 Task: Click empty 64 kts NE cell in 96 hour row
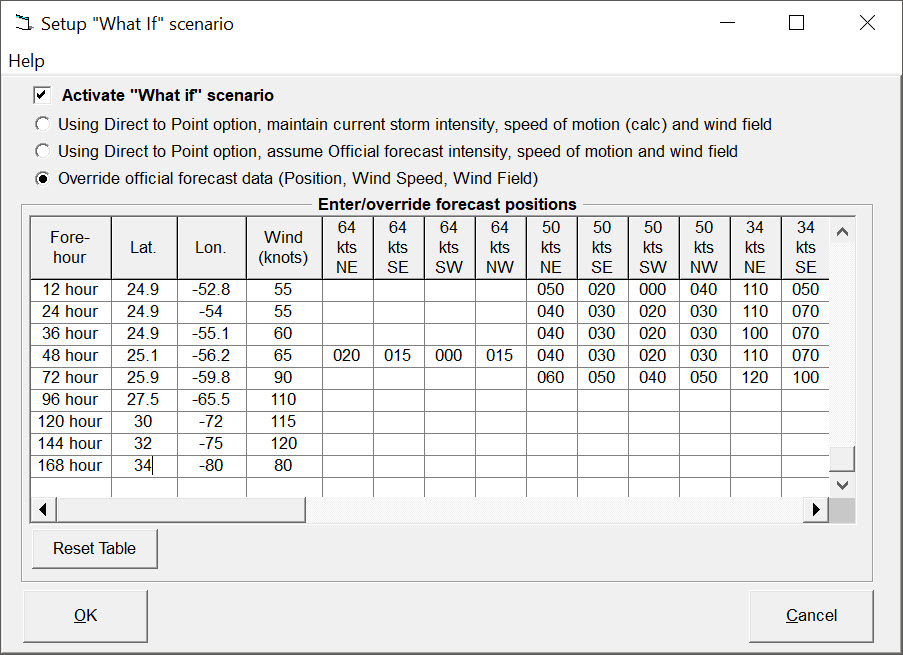[x=347, y=399]
